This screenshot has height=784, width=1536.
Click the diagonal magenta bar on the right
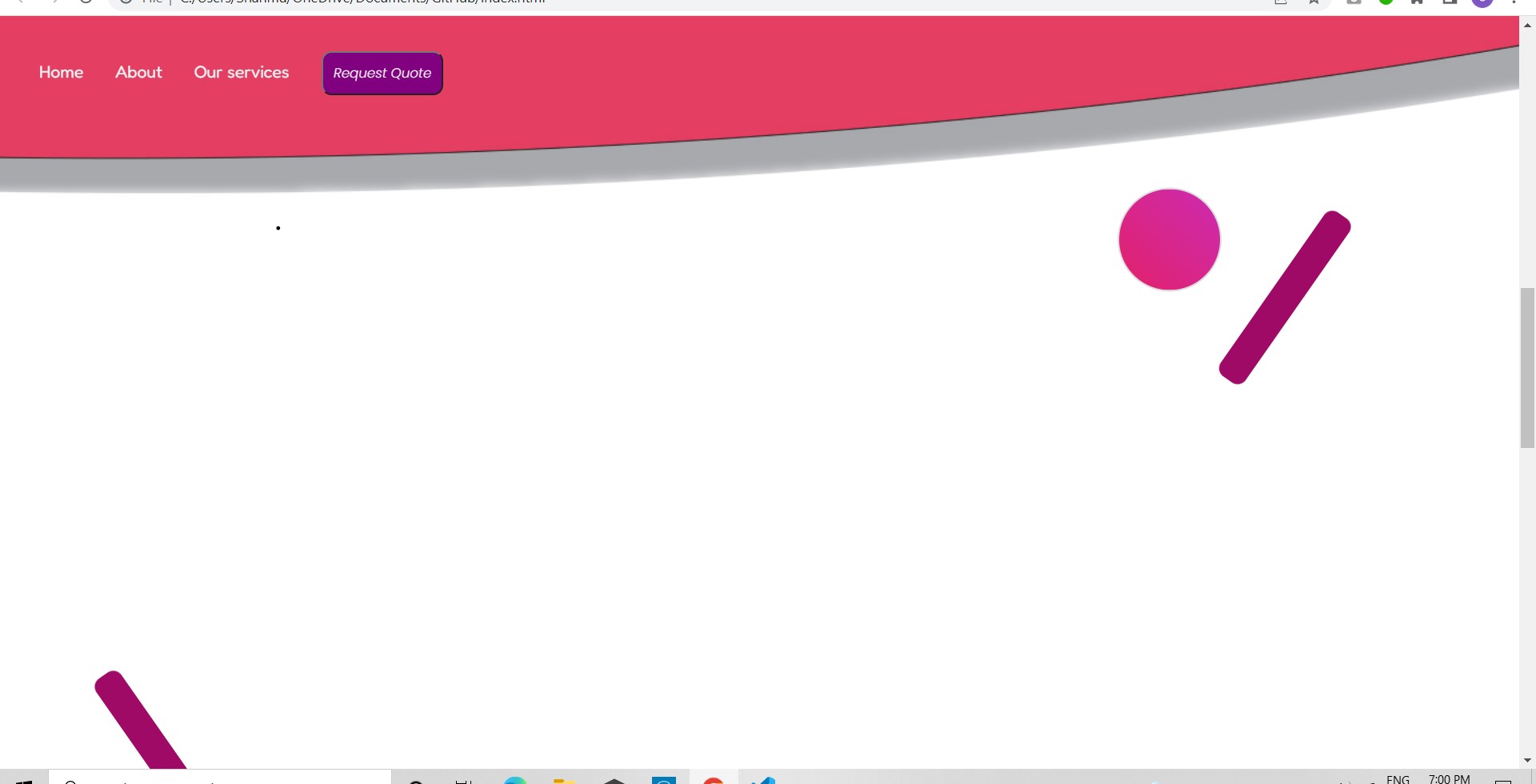click(1284, 298)
